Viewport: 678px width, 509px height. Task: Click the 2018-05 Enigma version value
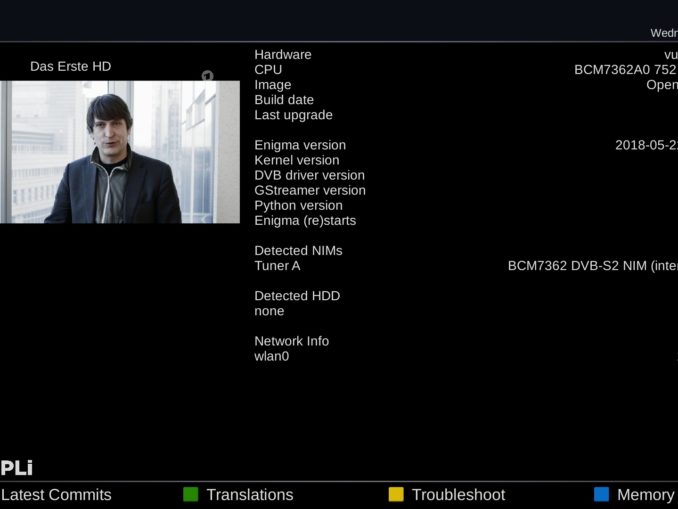(x=646, y=145)
